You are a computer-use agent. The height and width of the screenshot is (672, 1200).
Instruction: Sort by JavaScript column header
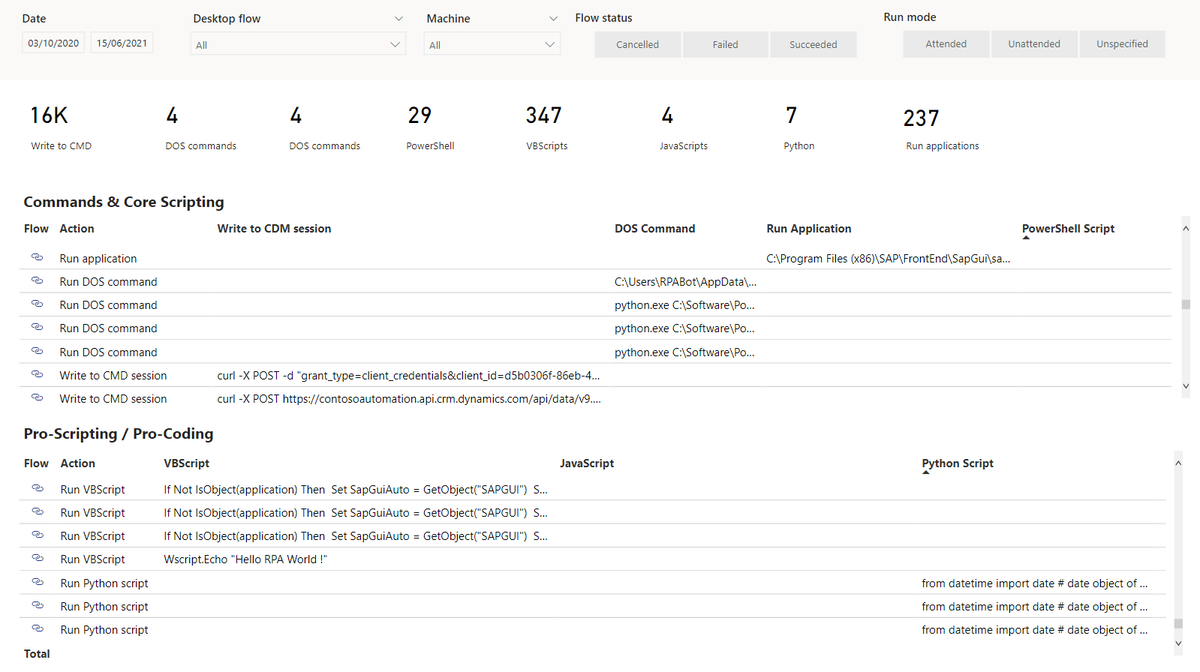tap(587, 463)
